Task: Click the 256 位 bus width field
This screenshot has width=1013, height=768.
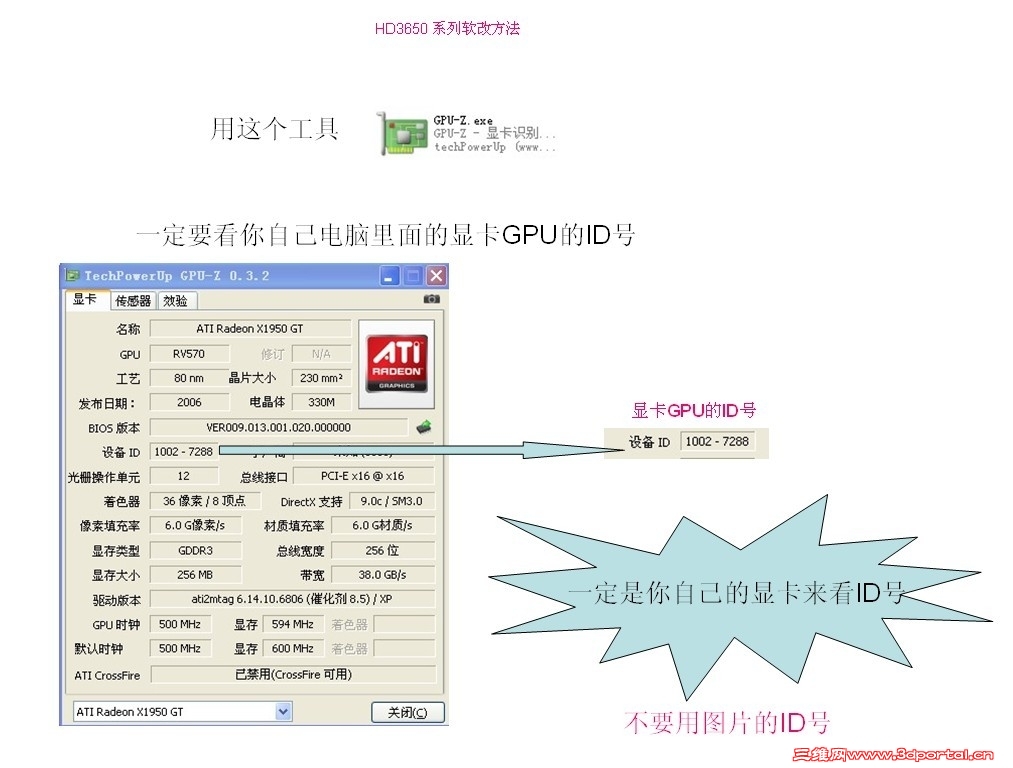Action: click(382, 550)
